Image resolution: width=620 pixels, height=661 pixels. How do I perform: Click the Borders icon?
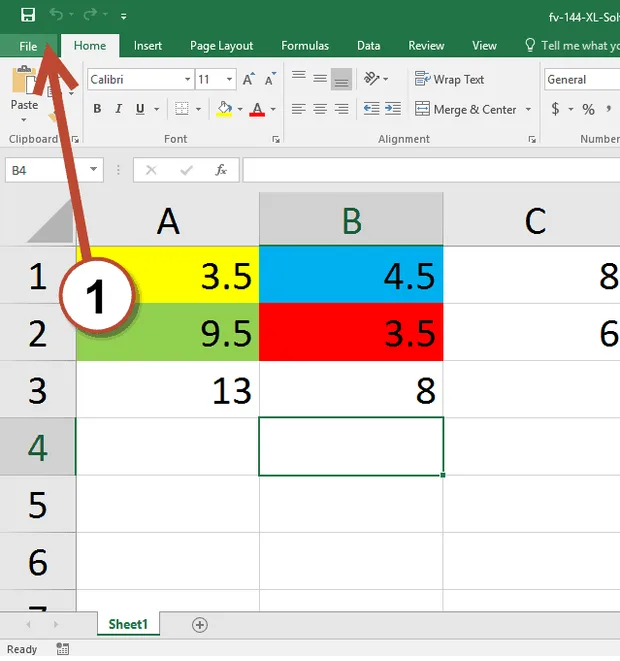coord(182,109)
